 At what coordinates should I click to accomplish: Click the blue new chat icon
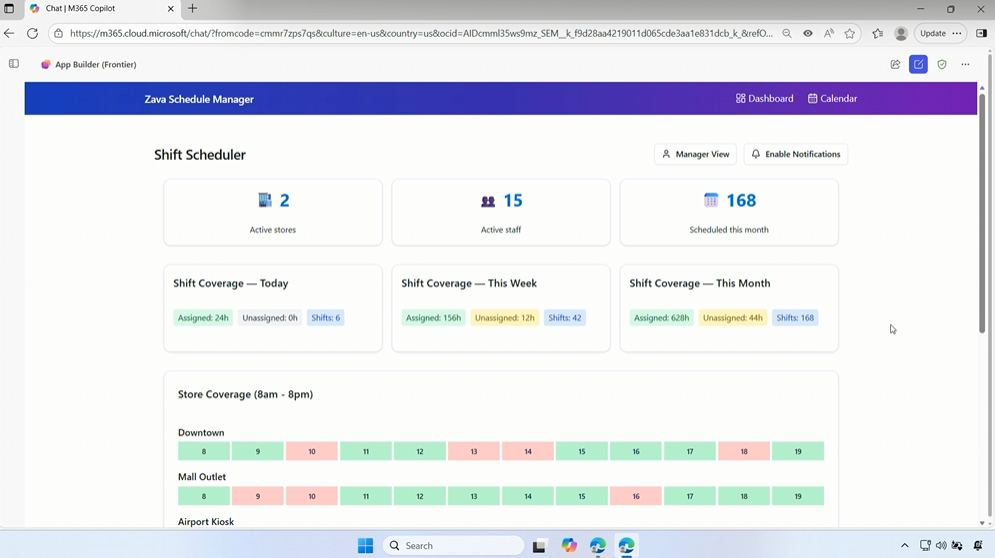pyautogui.click(x=918, y=64)
